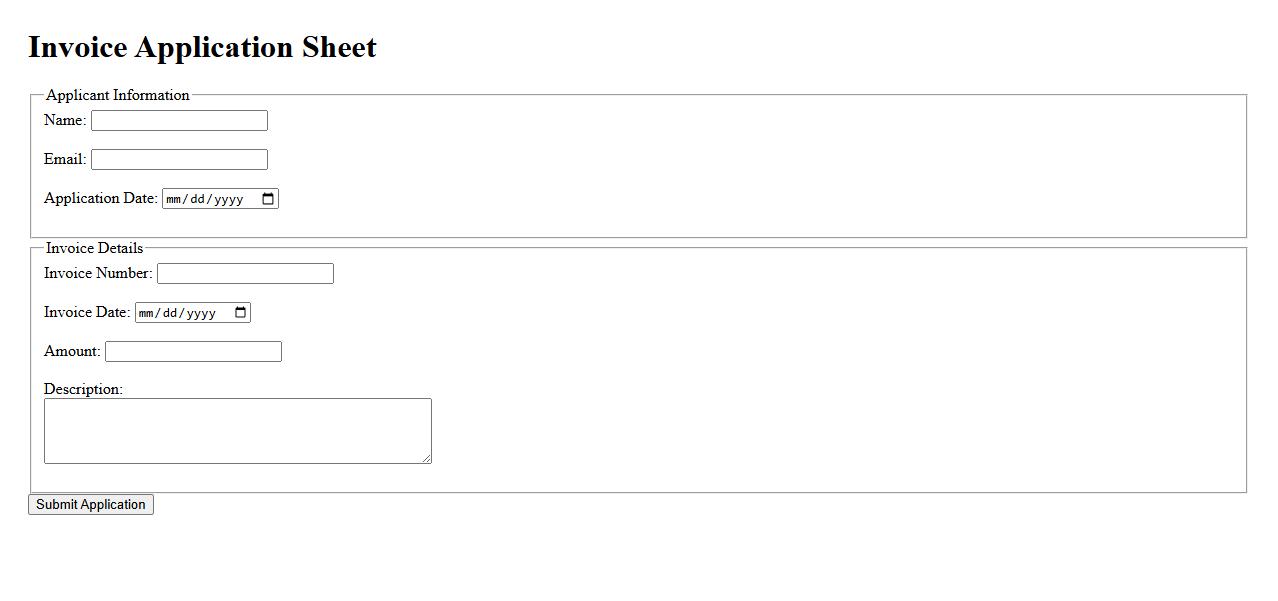Select the year segment of Invoice Date

[x=201, y=313]
